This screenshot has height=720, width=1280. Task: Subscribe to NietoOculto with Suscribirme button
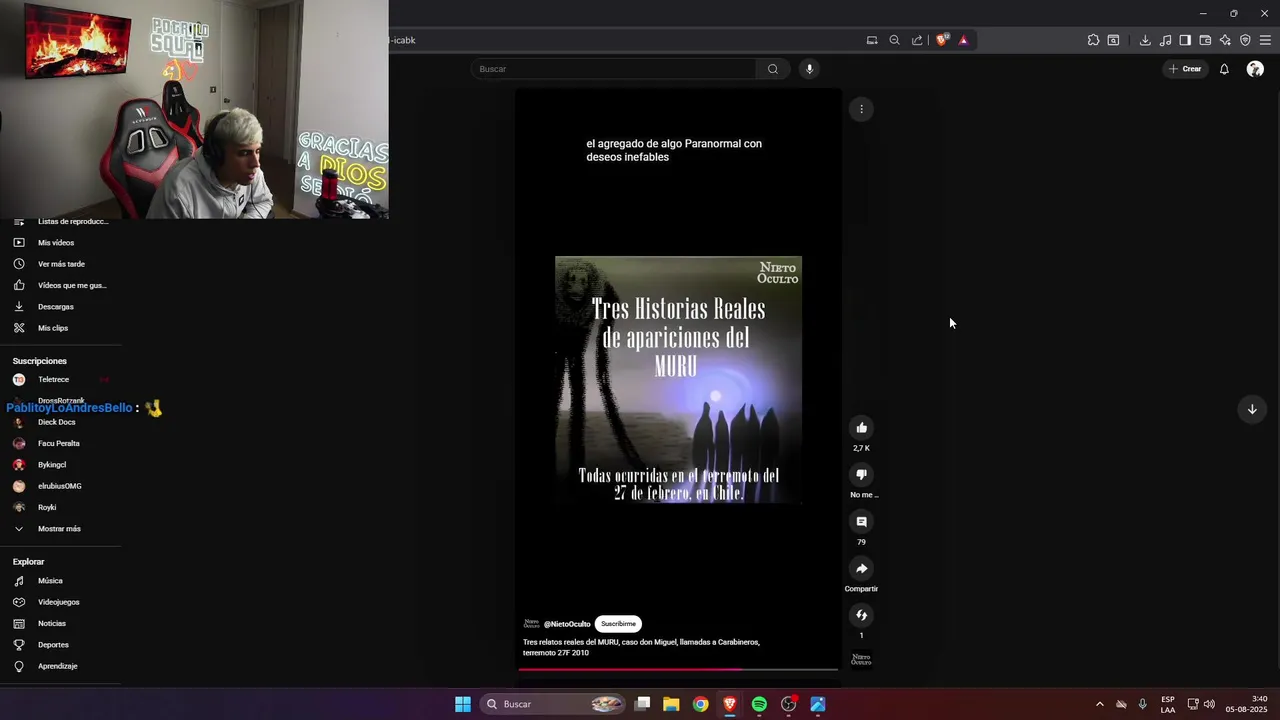pyautogui.click(x=618, y=624)
